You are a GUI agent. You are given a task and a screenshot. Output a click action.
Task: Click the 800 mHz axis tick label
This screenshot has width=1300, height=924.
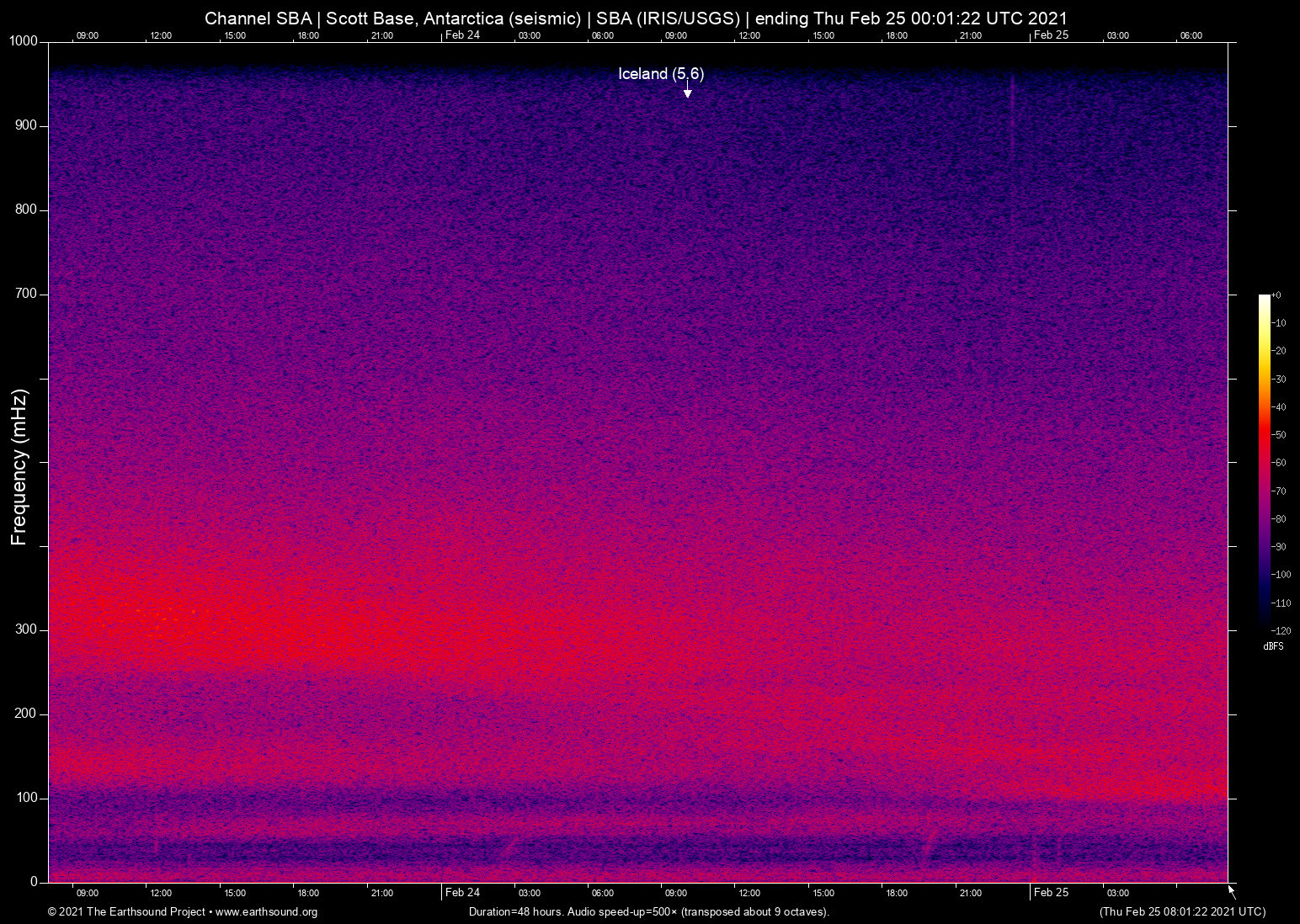[26, 210]
